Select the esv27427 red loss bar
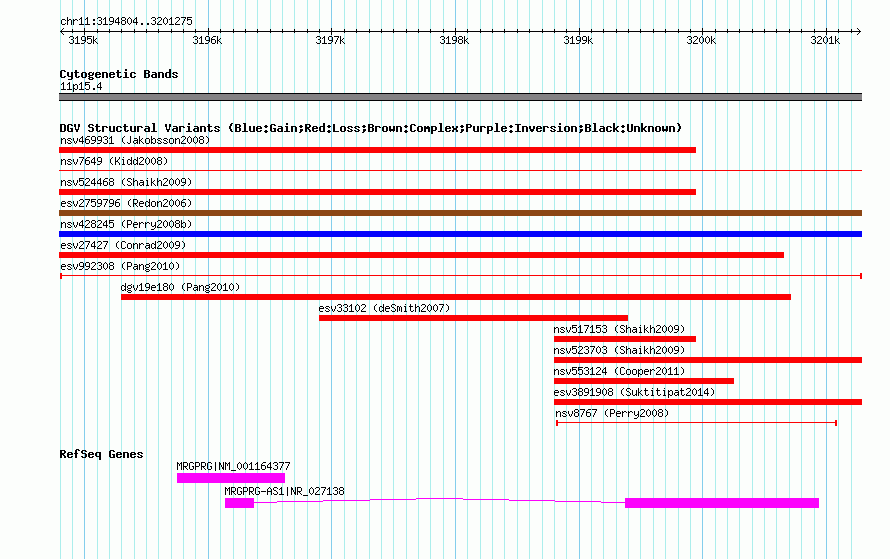This screenshot has width=890, height=559. [422, 255]
